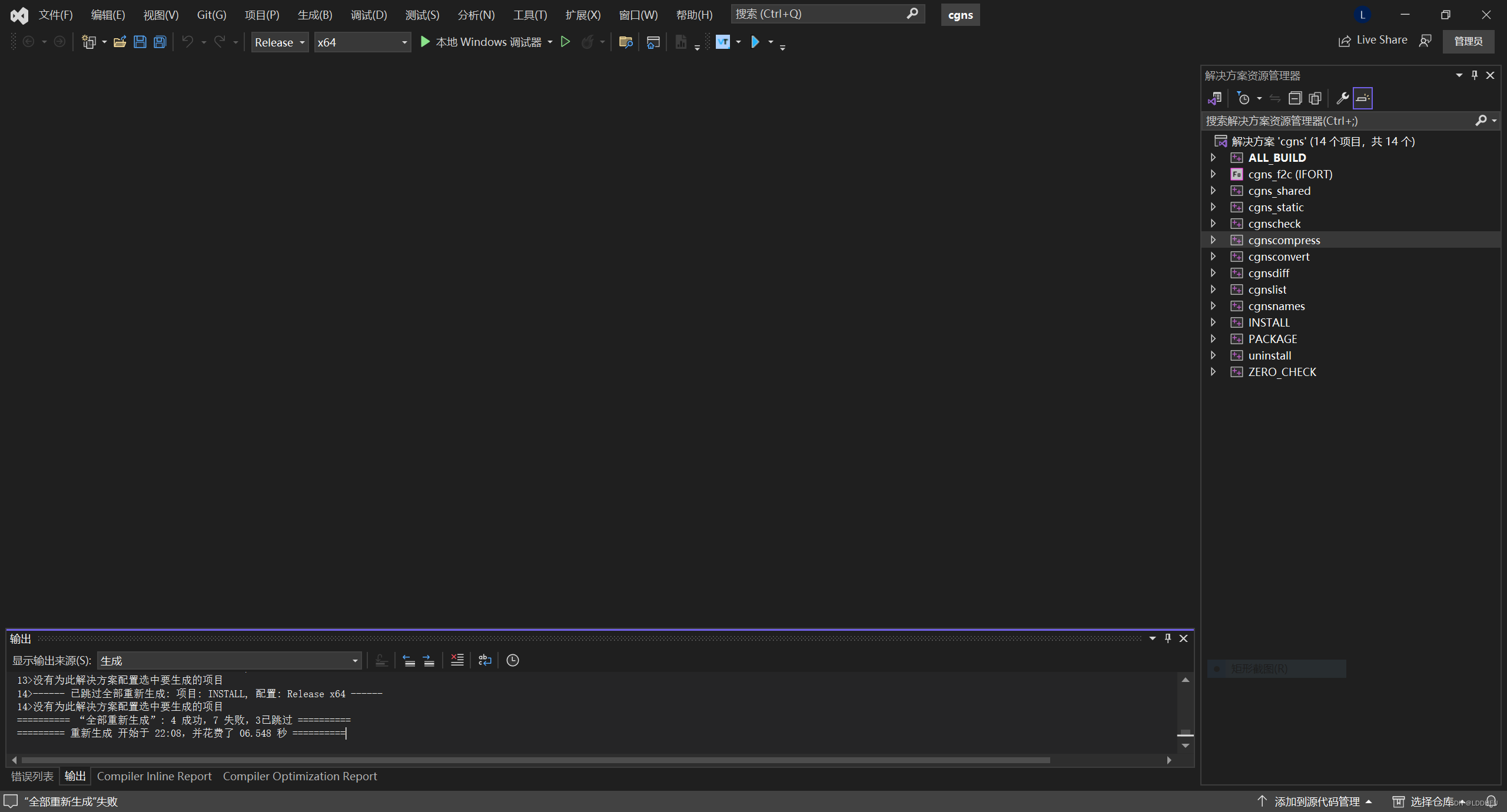1507x812 pixels.
Task: Start without debugging using hollow green arrow
Action: (x=565, y=42)
